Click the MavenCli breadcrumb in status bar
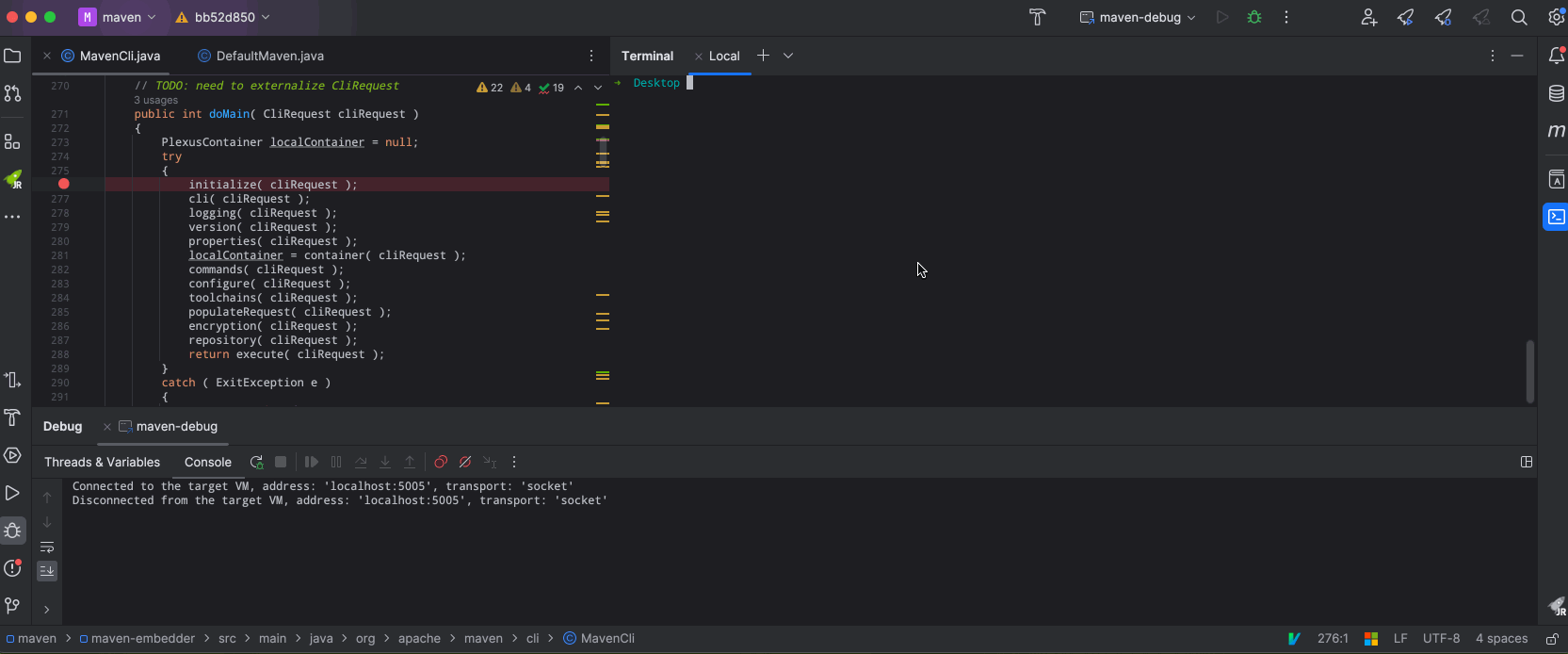Image resolution: width=1568 pixels, height=654 pixels. (x=606, y=638)
